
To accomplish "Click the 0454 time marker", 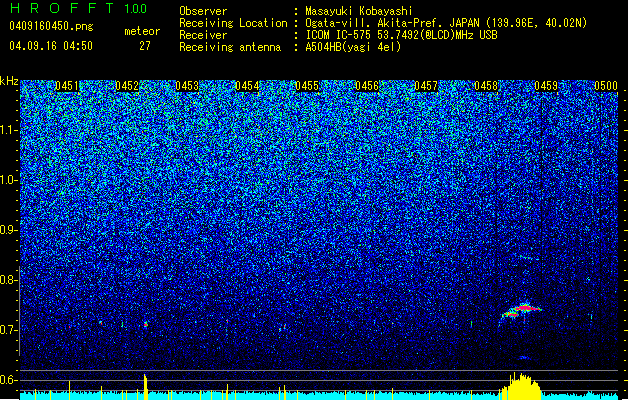I will [247, 86].
